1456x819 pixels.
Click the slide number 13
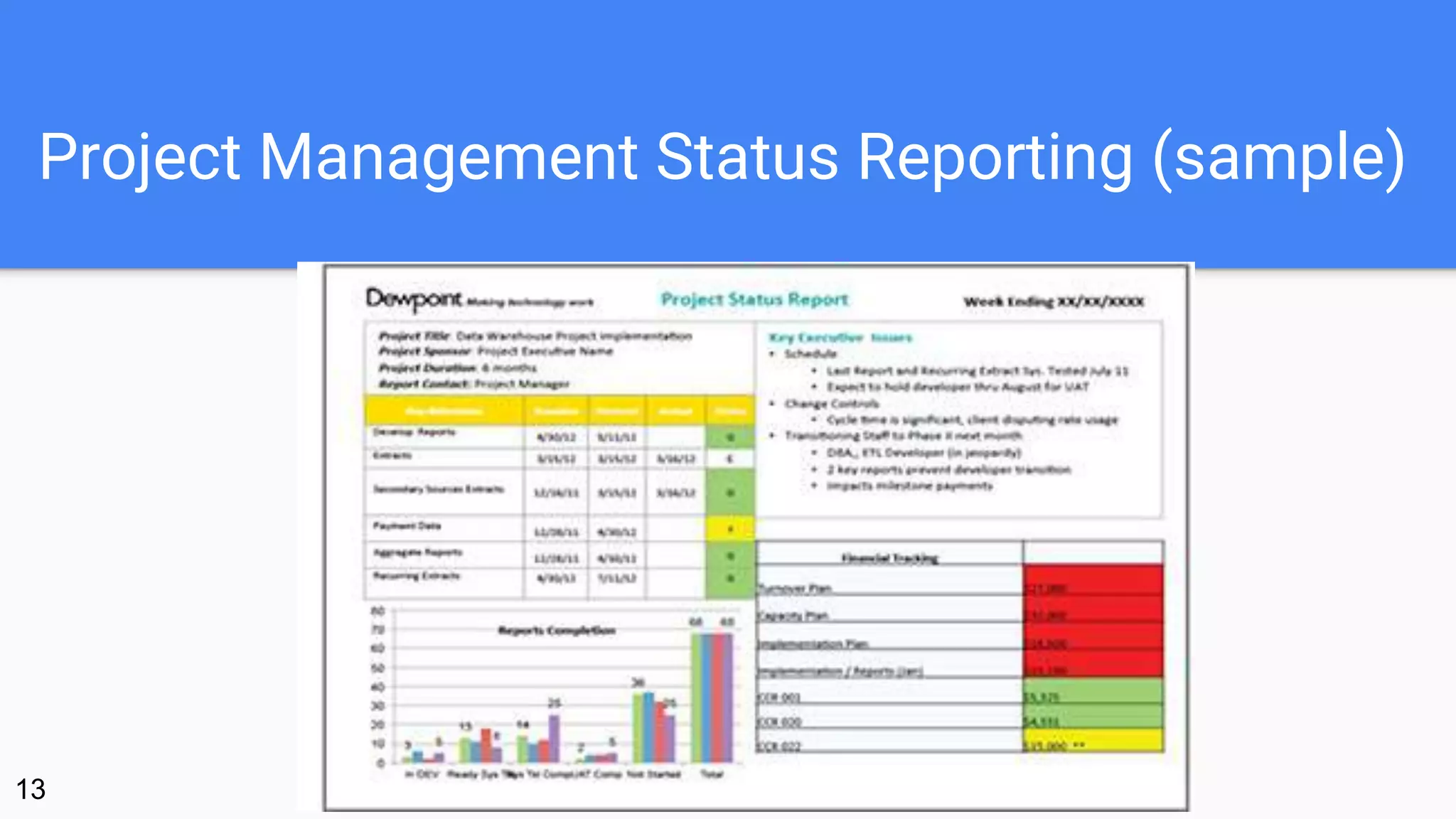(31, 790)
